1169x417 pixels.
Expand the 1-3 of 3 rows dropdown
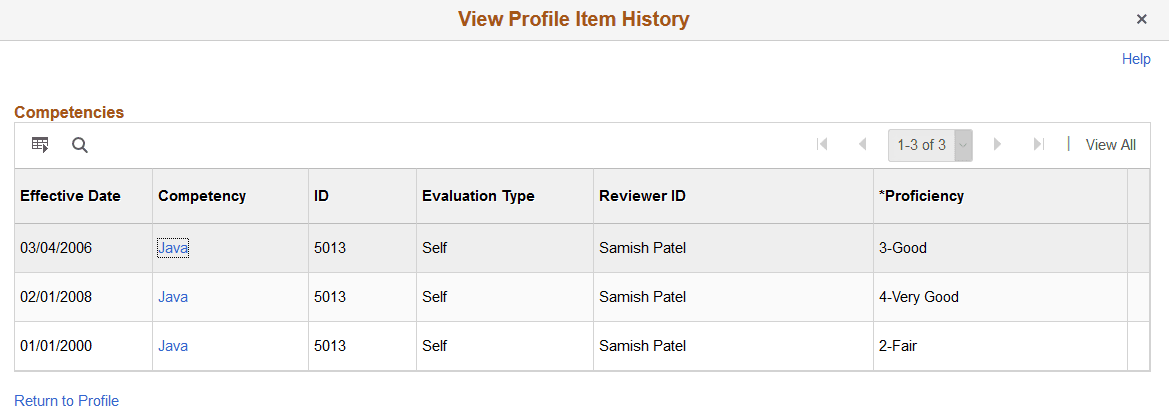963,145
